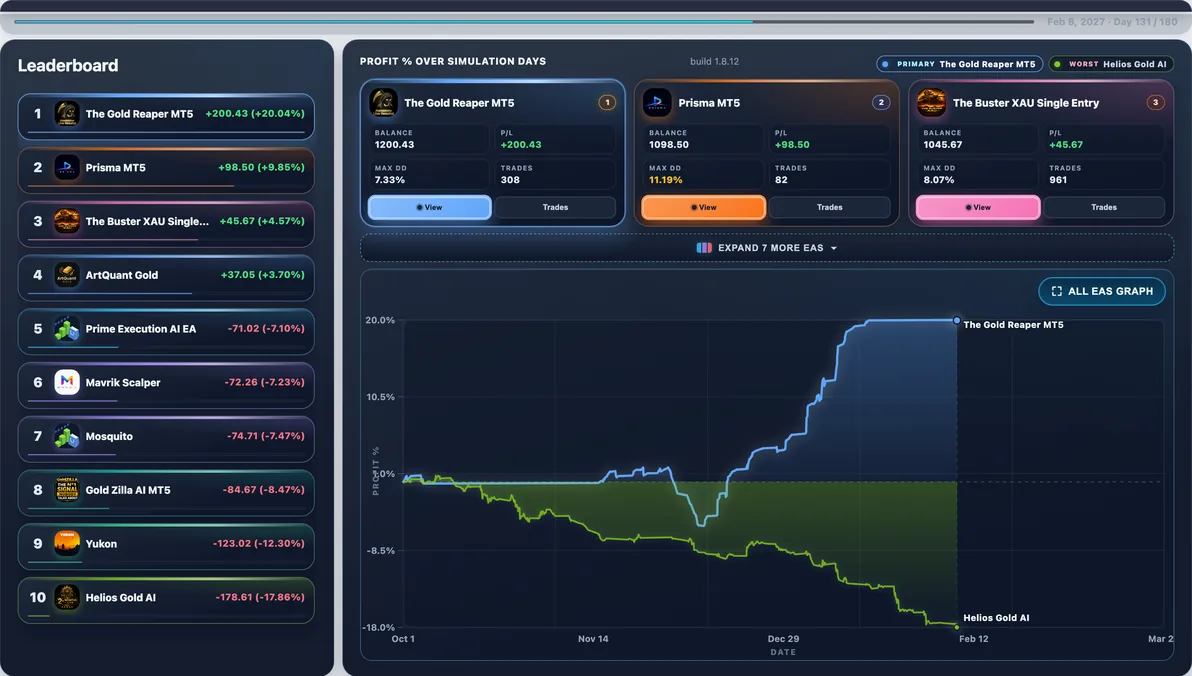Click Mavrik Scalper M logo icon
Screen dimensions: 1192x676
coord(67,382)
